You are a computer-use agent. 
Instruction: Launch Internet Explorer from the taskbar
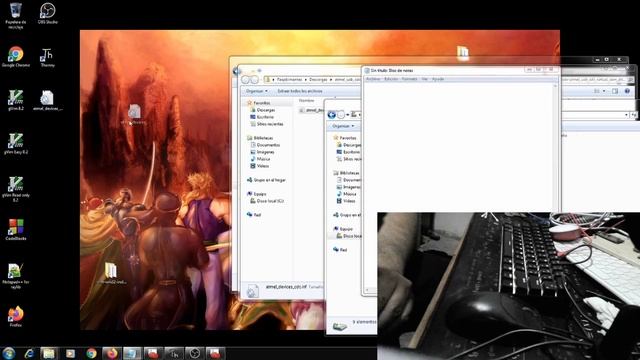[x=29, y=353]
